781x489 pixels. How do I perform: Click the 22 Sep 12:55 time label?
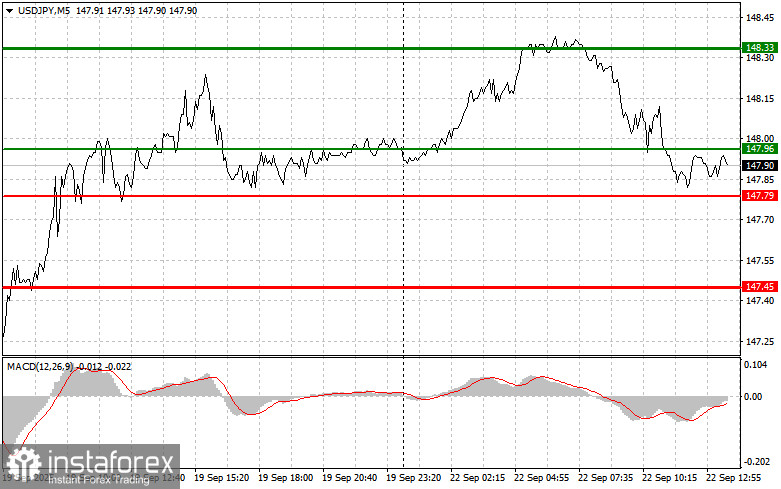[734, 478]
